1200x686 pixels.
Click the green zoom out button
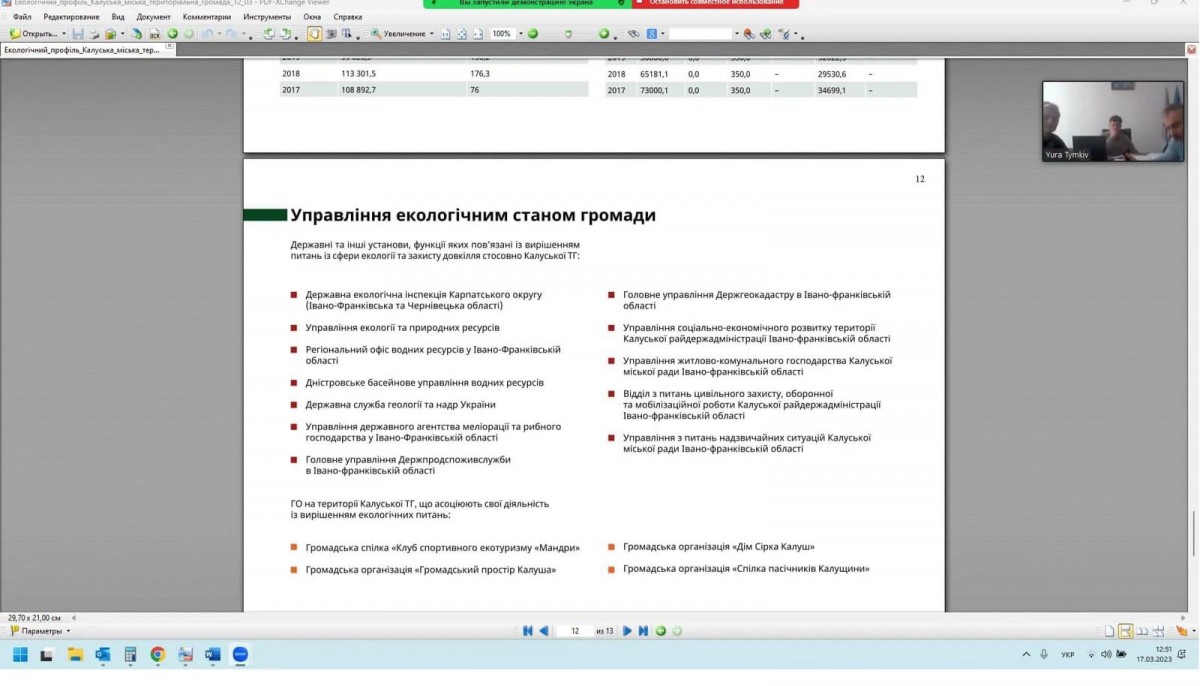533,34
